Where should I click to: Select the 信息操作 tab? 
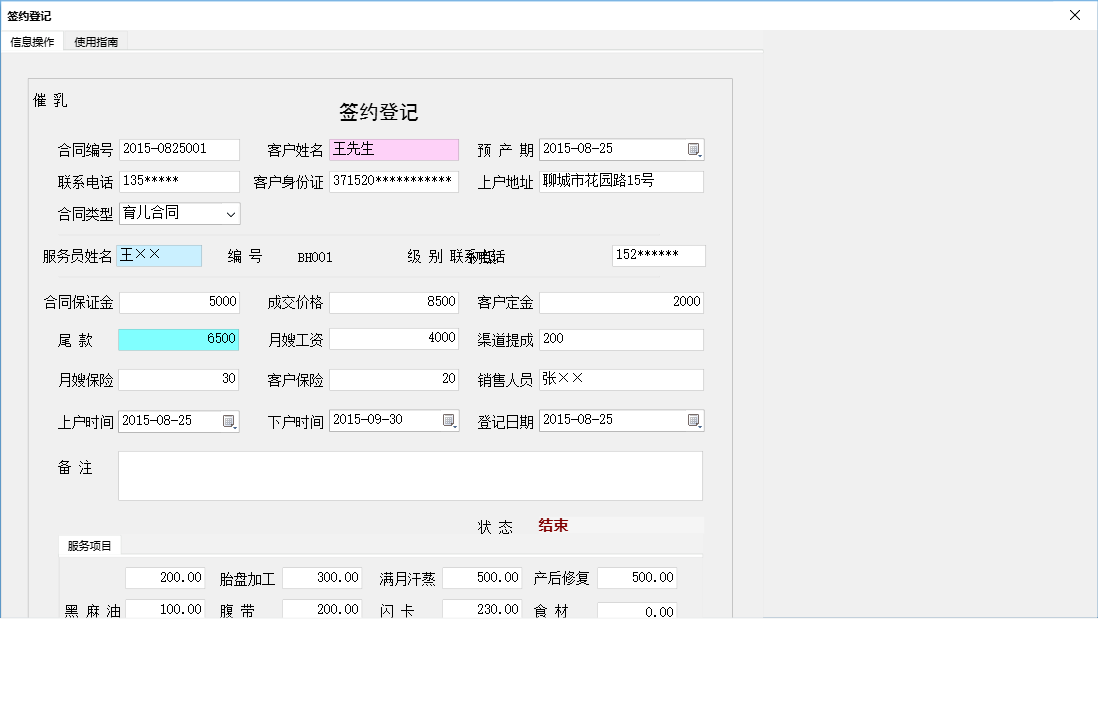[31, 41]
